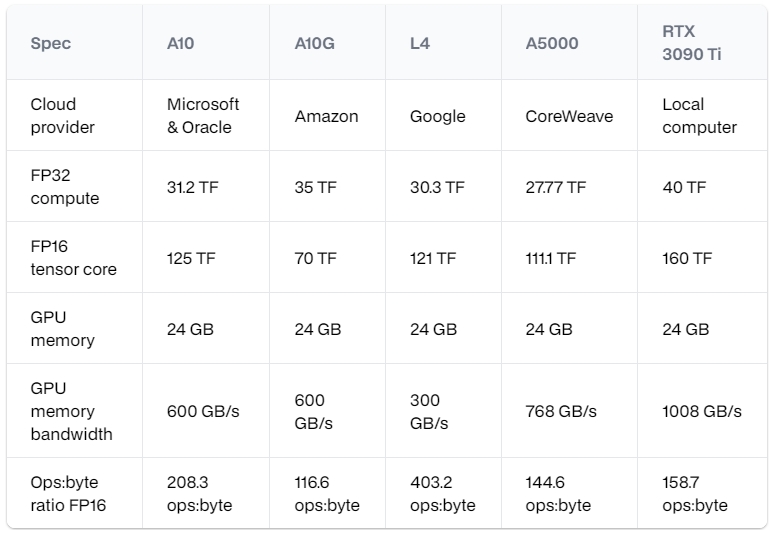778x537 pixels.
Task: Click the 1008 GB/s bandwidth value
Action: pyautogui.click(x=702, y=411)
